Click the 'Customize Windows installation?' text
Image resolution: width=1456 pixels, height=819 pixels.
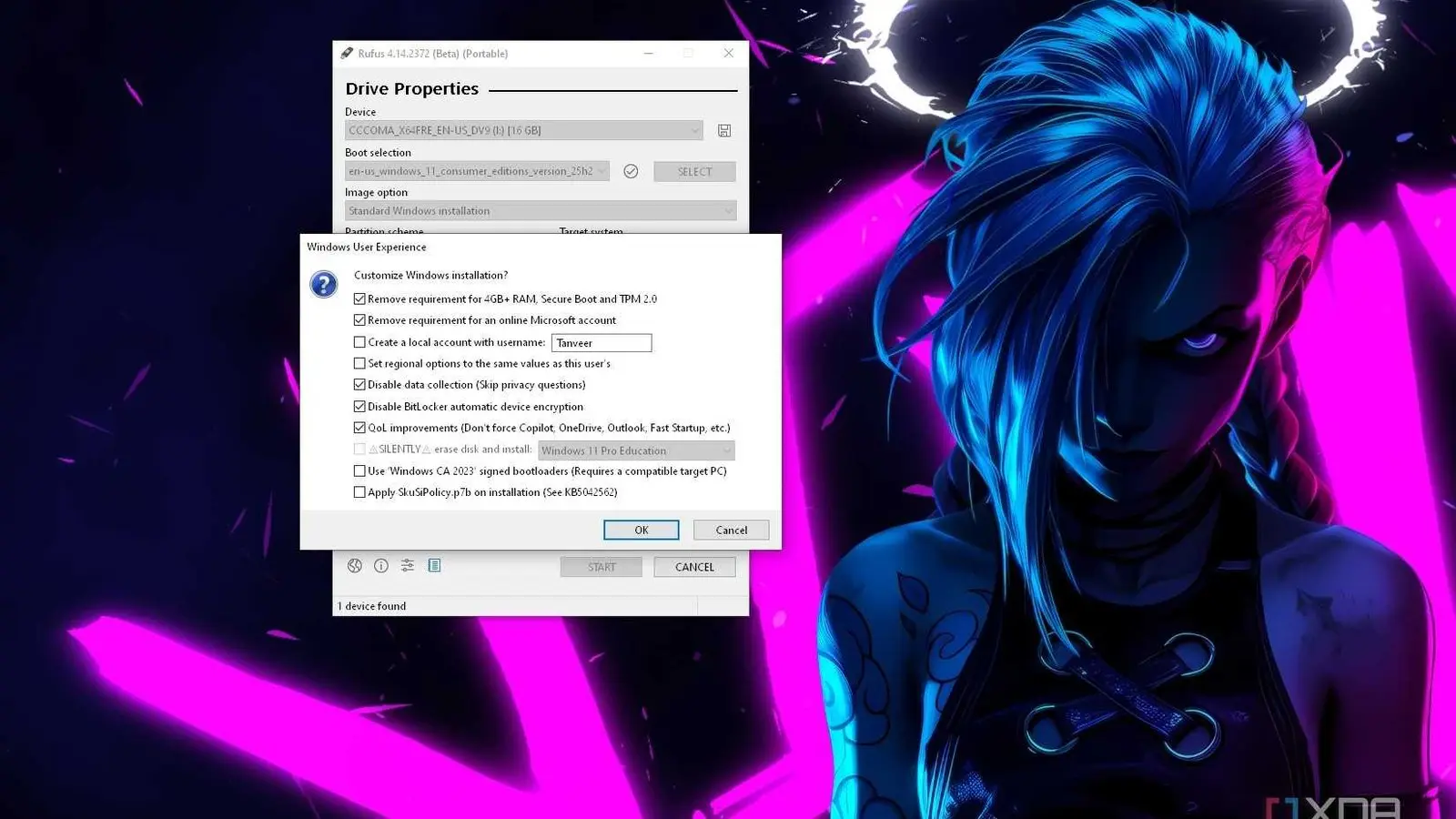[x=431, y=275]
